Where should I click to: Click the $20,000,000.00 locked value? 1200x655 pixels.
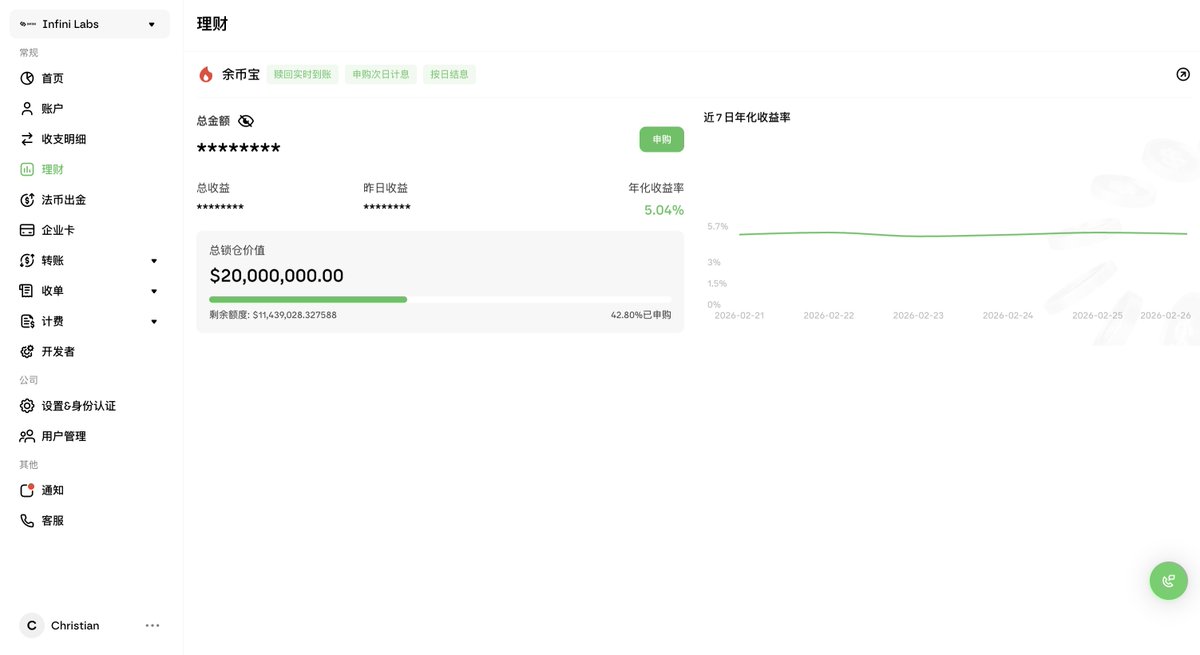[276, 275]
